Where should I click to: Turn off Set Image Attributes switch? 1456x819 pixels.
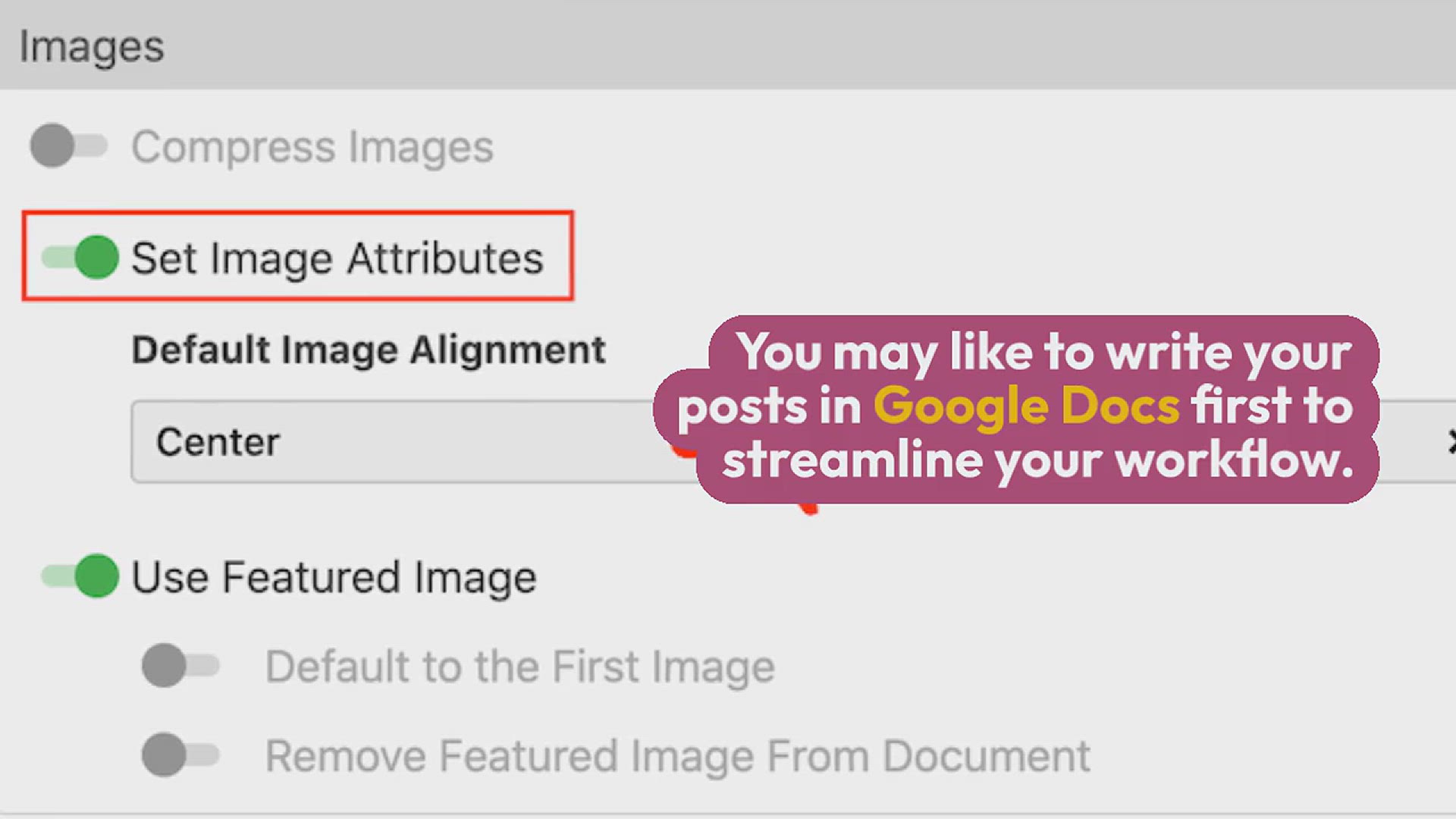tap(80, 257)
